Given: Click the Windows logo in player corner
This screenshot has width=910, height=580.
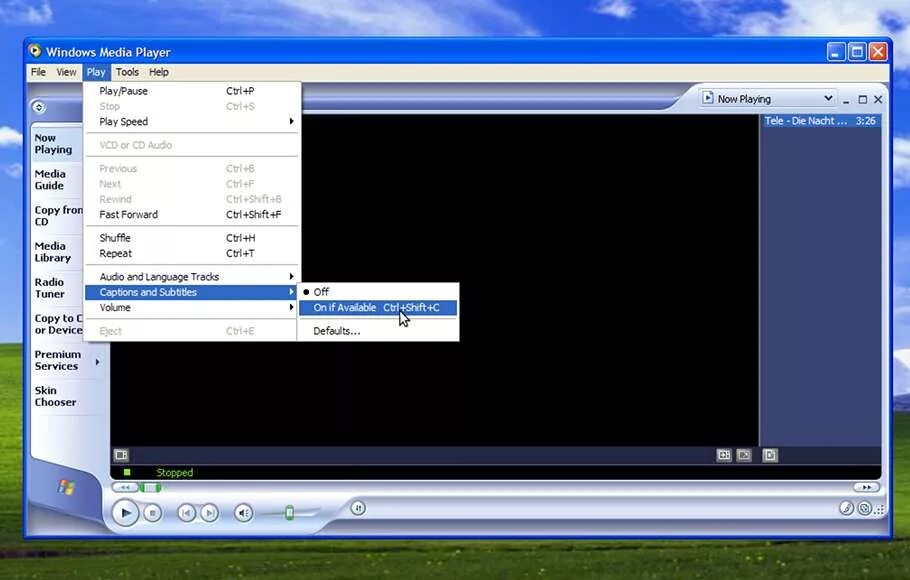Looking at the screenshot, I should tap(66, 487).
